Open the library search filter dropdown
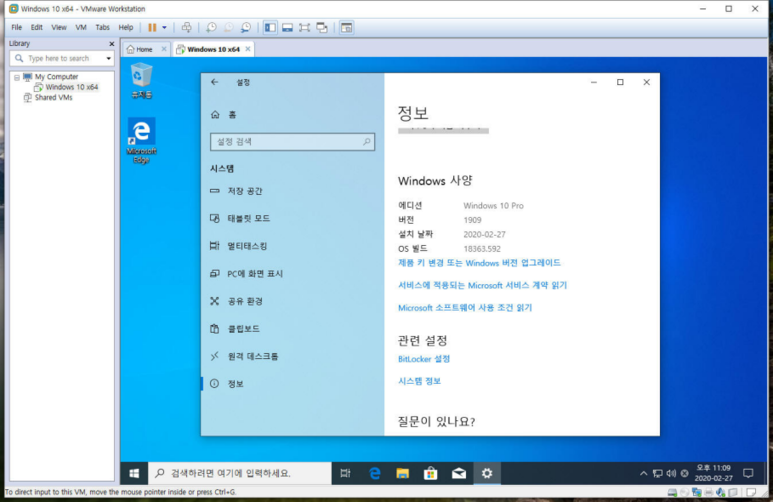 click(108, 58)
